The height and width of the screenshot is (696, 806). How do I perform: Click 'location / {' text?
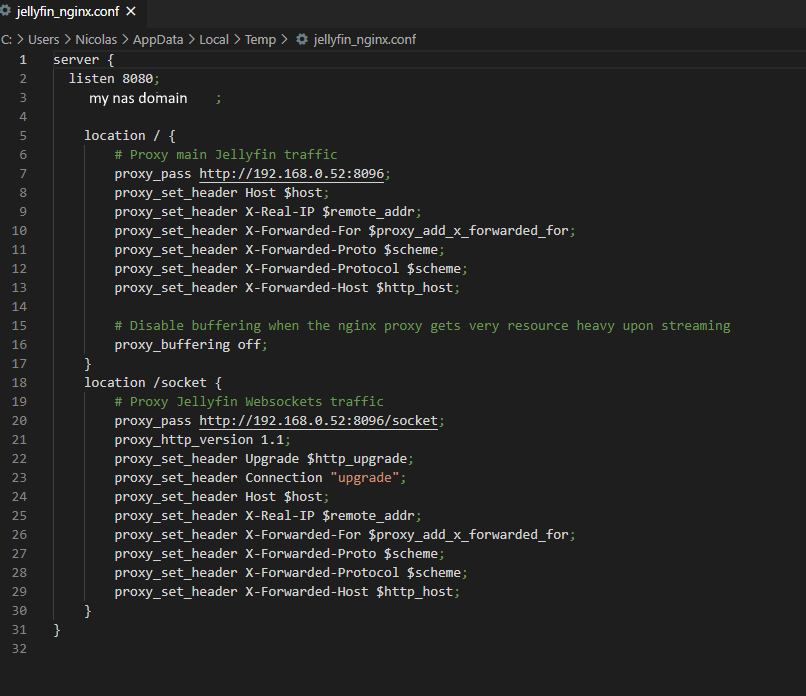tap(130, 136)
